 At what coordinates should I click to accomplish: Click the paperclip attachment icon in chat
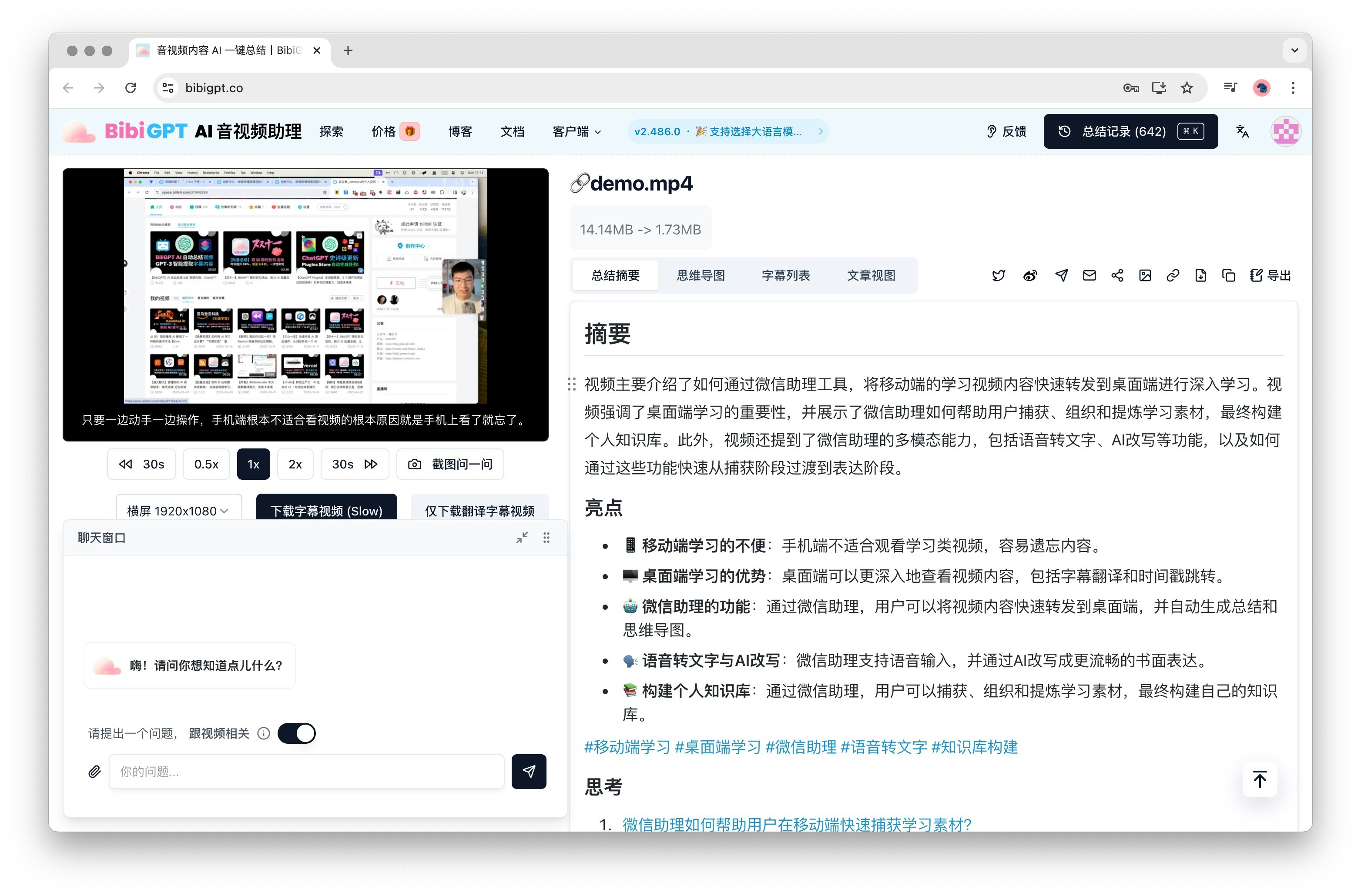(x=94, y=772)
